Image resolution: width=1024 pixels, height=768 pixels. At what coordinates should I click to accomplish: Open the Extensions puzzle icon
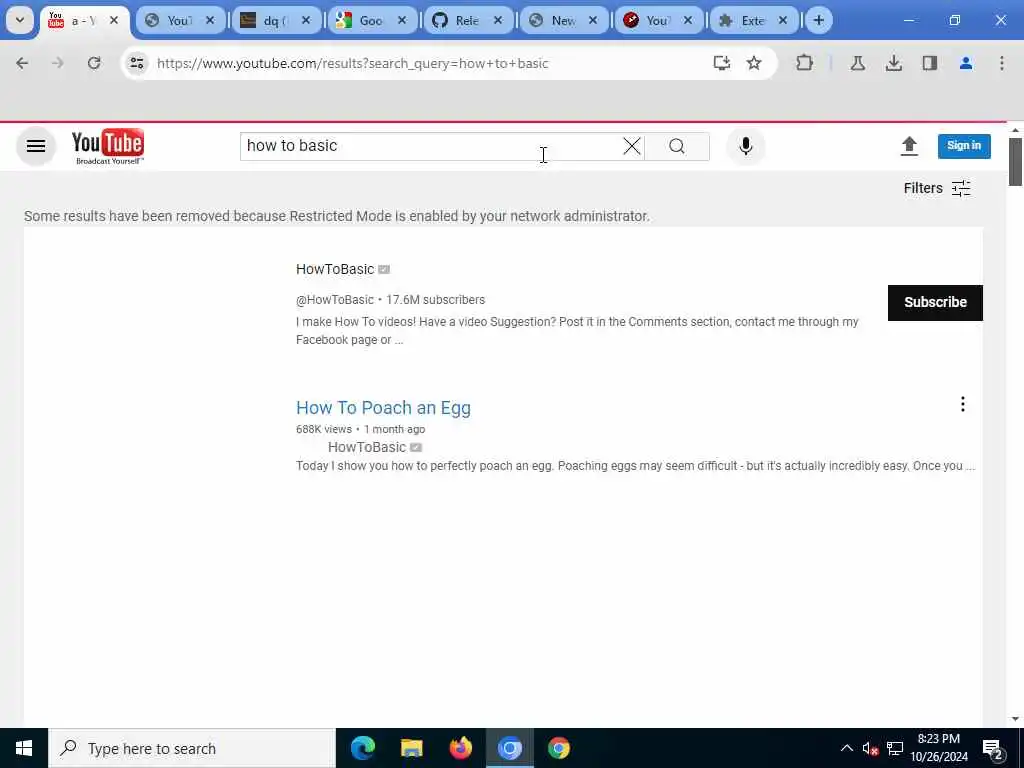pyautogui.click(x=805, y=63)
